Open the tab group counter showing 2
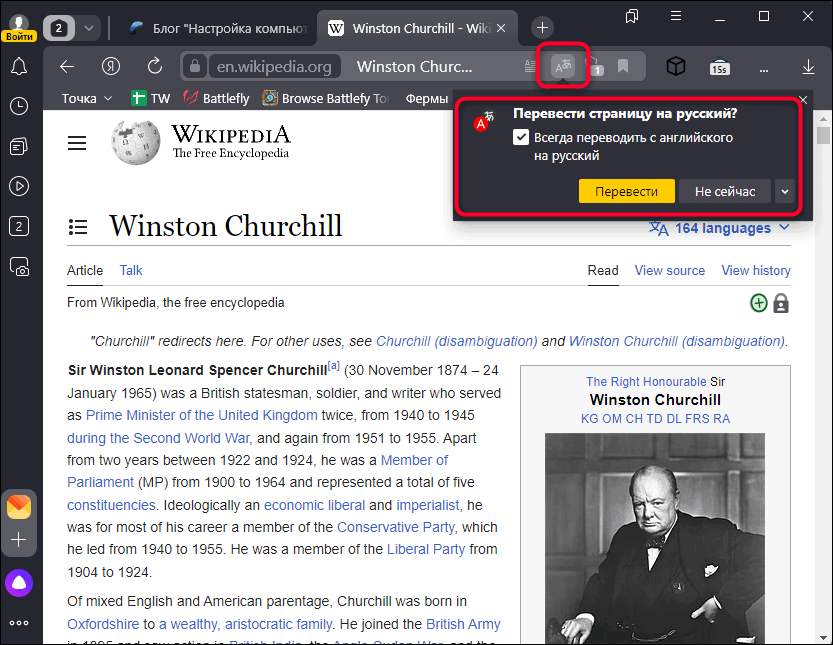The image size is (833, 645). pyautogui.click(x=59, y=28)
